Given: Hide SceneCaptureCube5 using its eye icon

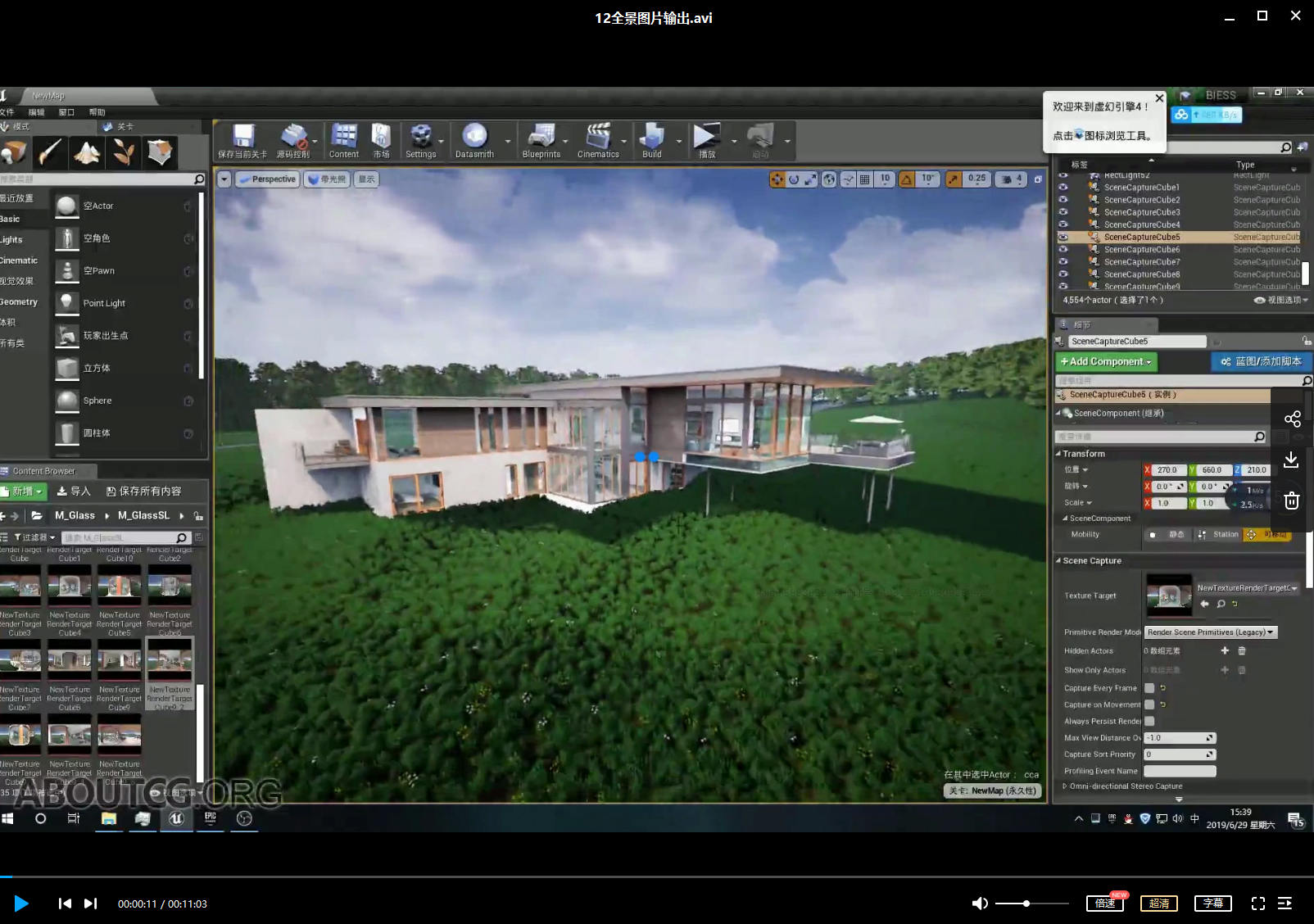Looking at the screenshot, I should (x=1063, y=237).
